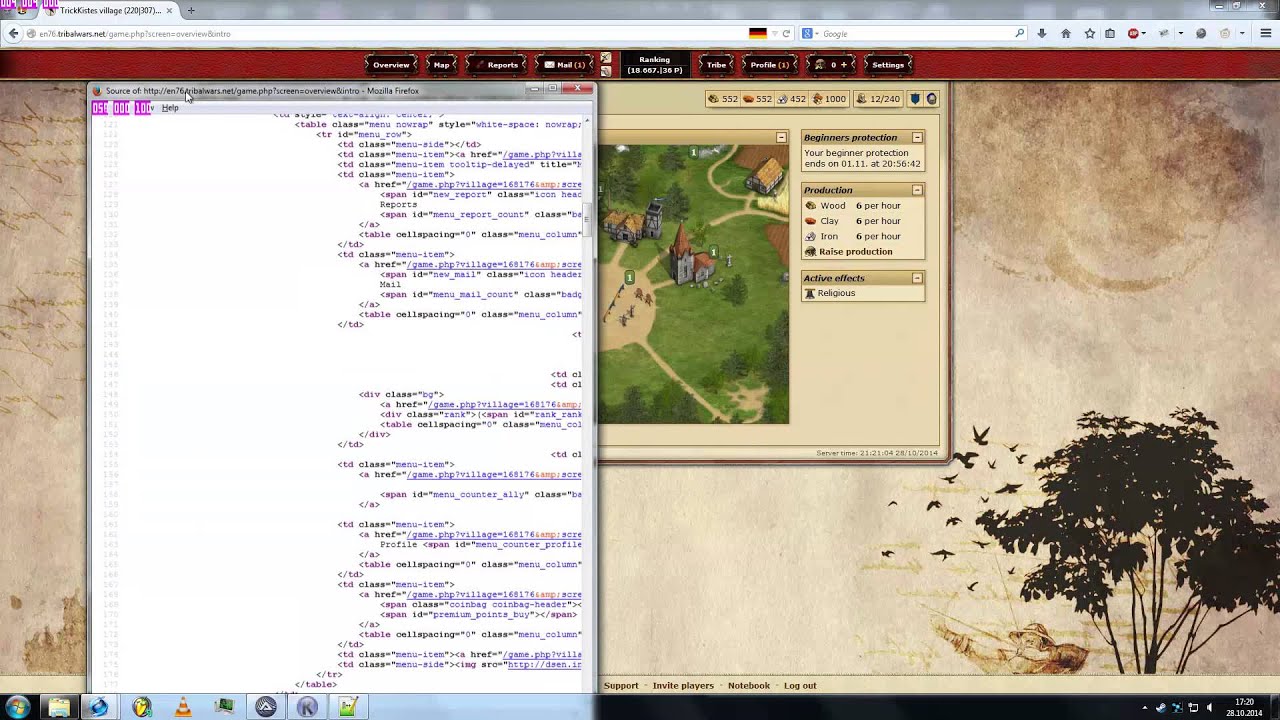Screen dimensions: 1280x720
Task: Open Mail (1) in the game menu
Action: pyautogui.click(x=564, y=65)
